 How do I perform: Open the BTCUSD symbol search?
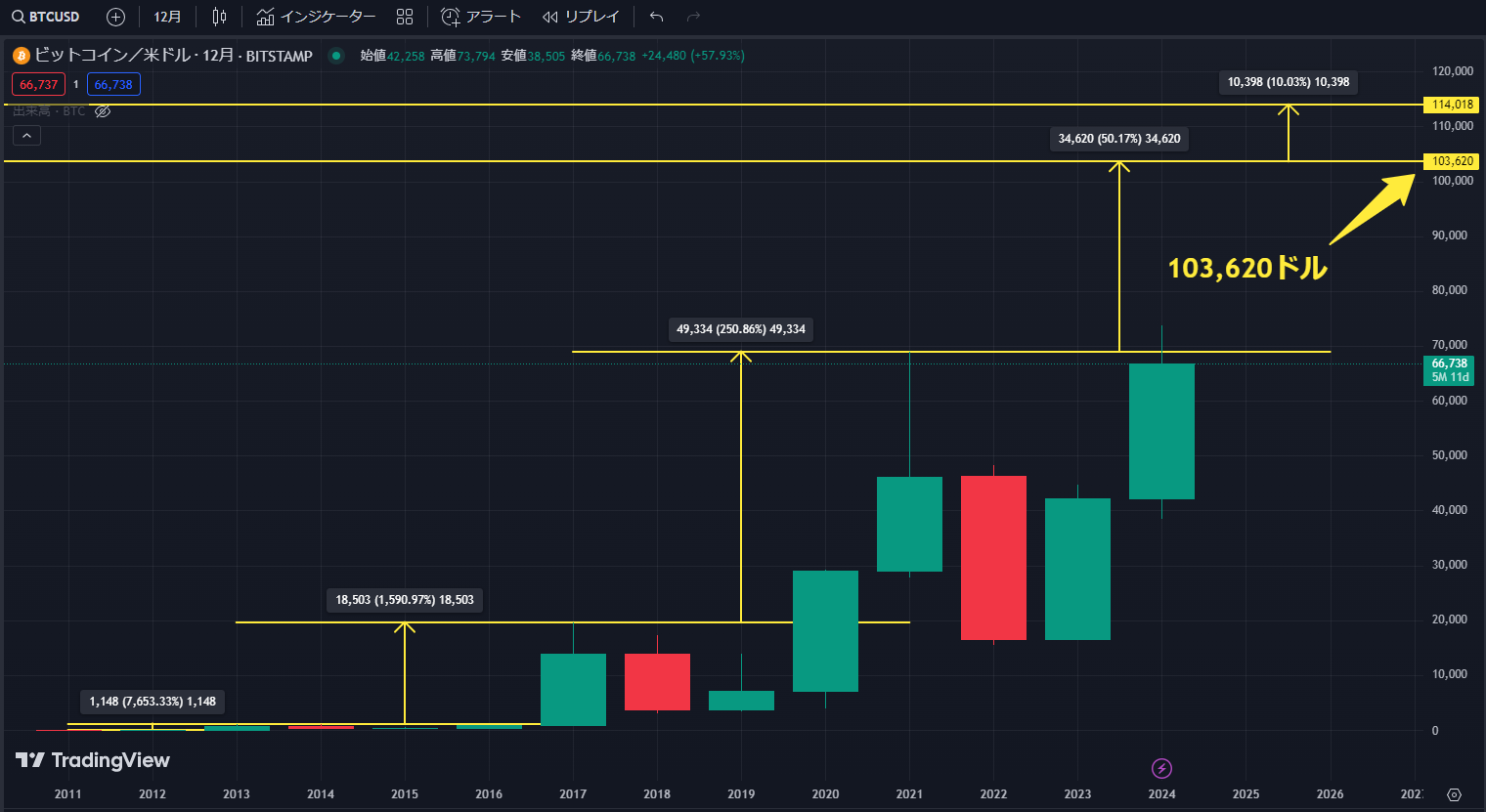tap(46, 17)
